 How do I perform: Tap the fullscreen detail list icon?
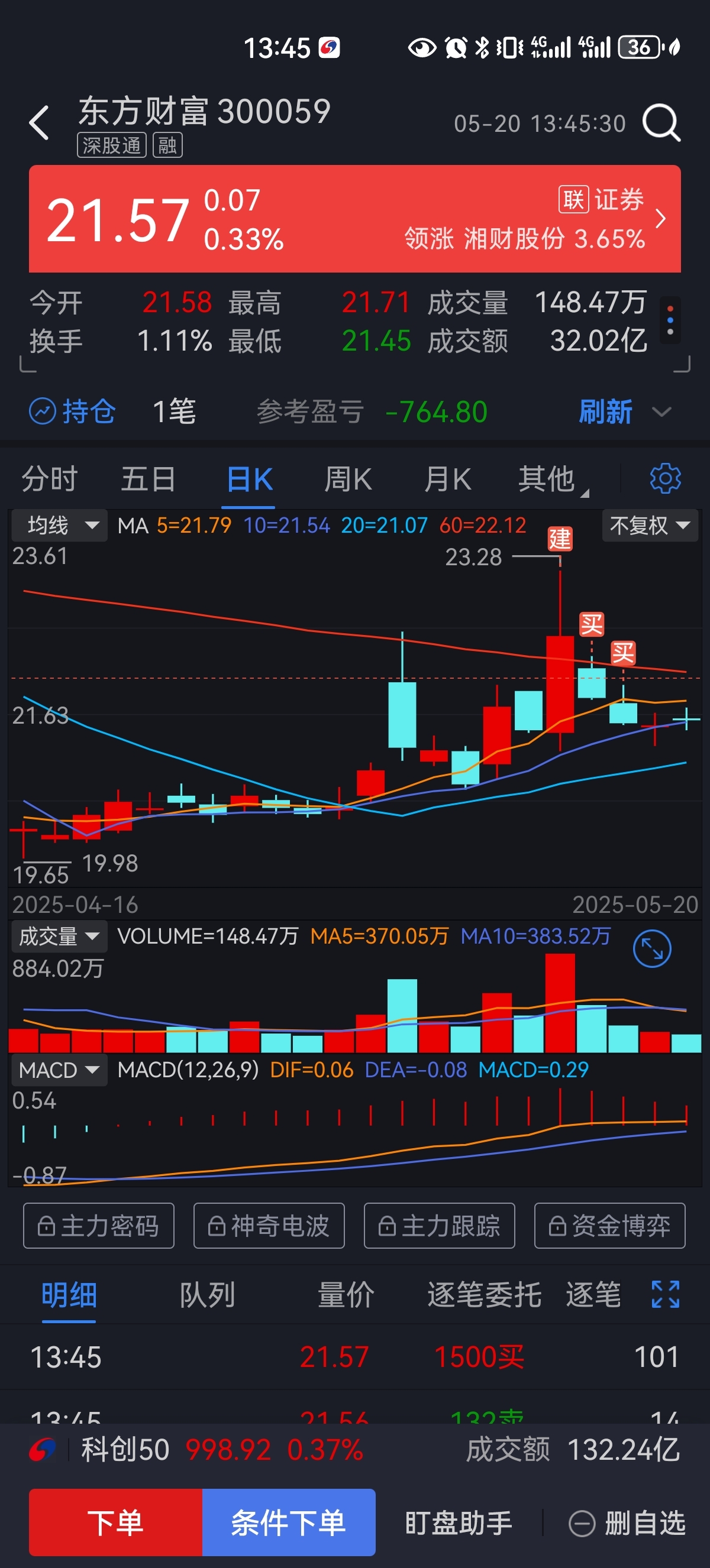tap(665, 1294)
